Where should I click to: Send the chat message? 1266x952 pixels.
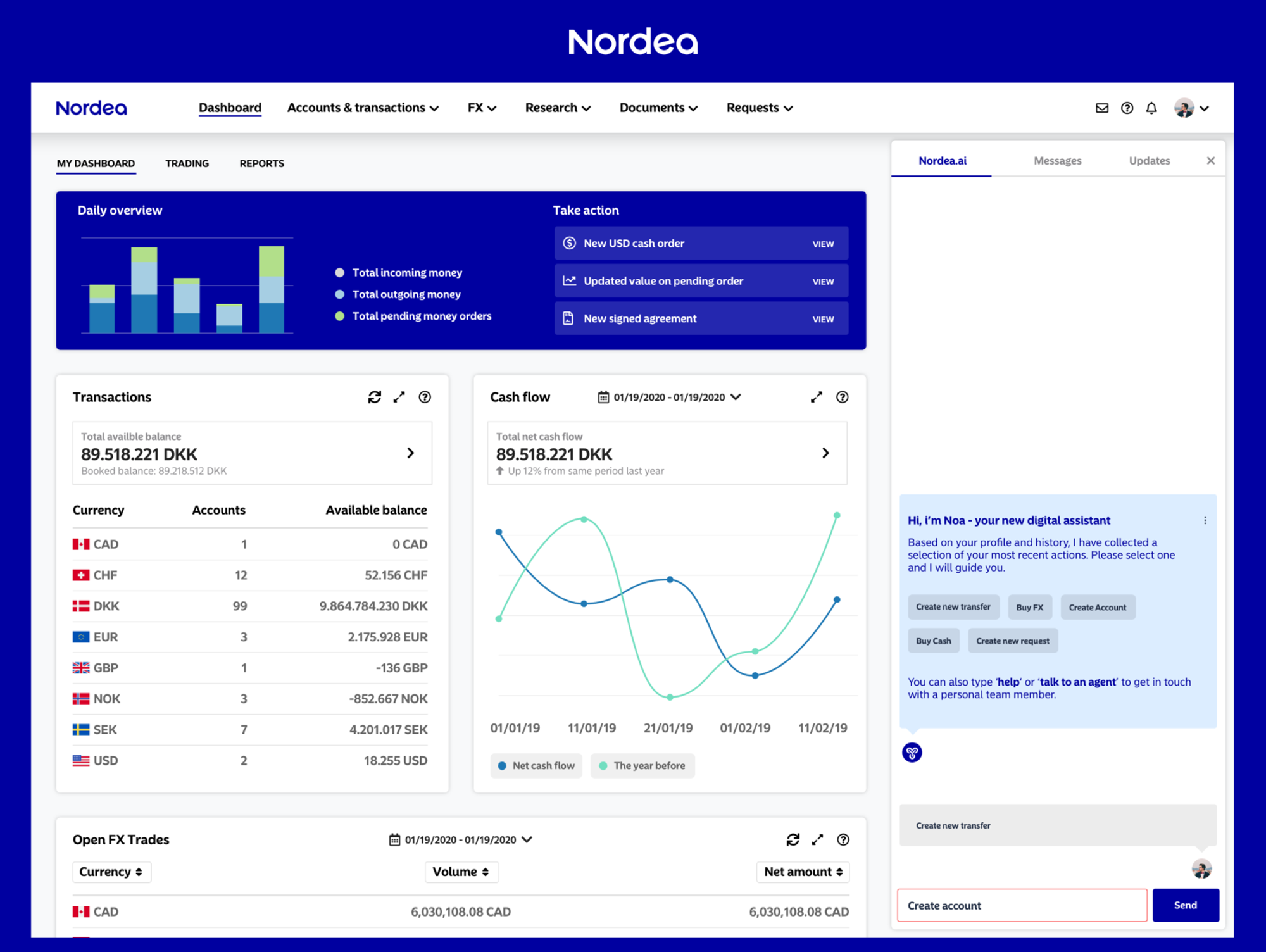(1185, 905)
